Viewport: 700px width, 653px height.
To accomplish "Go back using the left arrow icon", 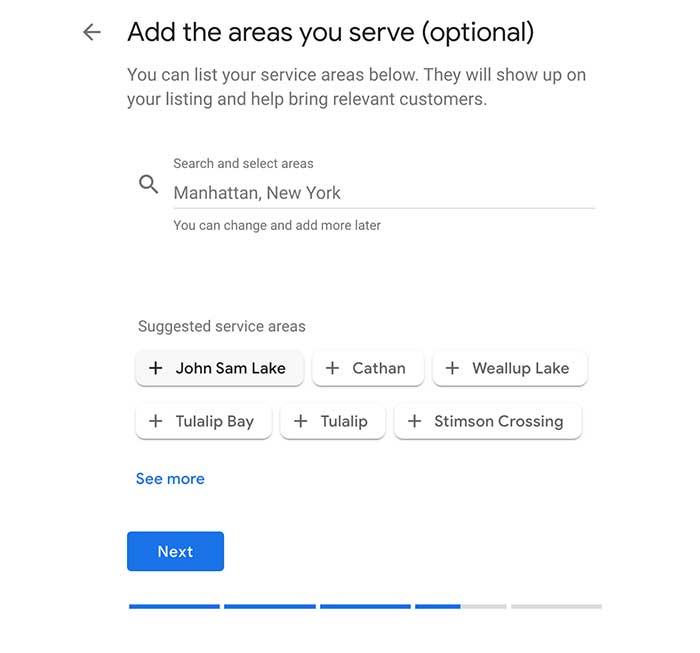I will [x=92, y=32].
